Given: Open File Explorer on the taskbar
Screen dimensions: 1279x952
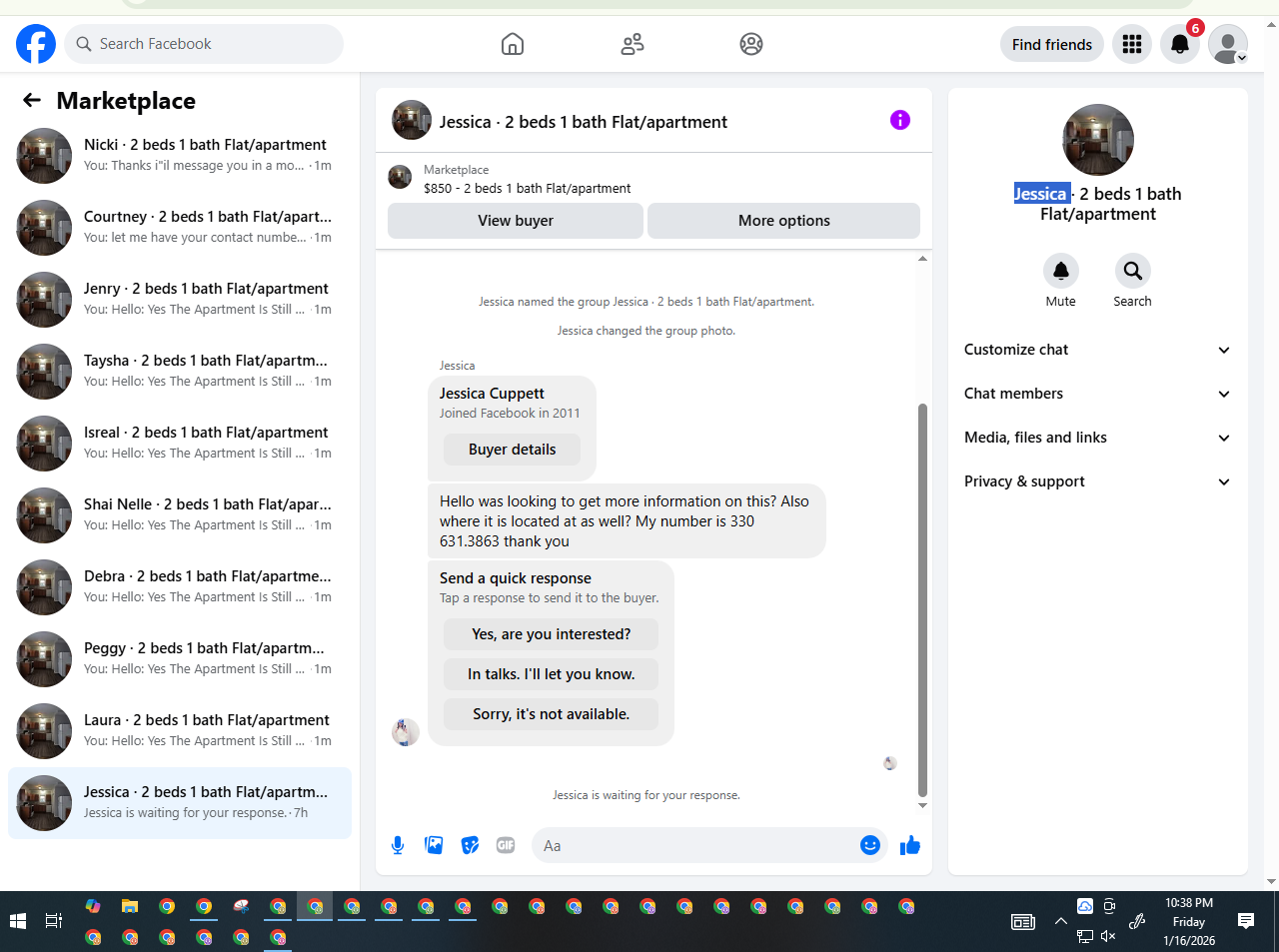Looking at the screenshot, I should 130,907.
